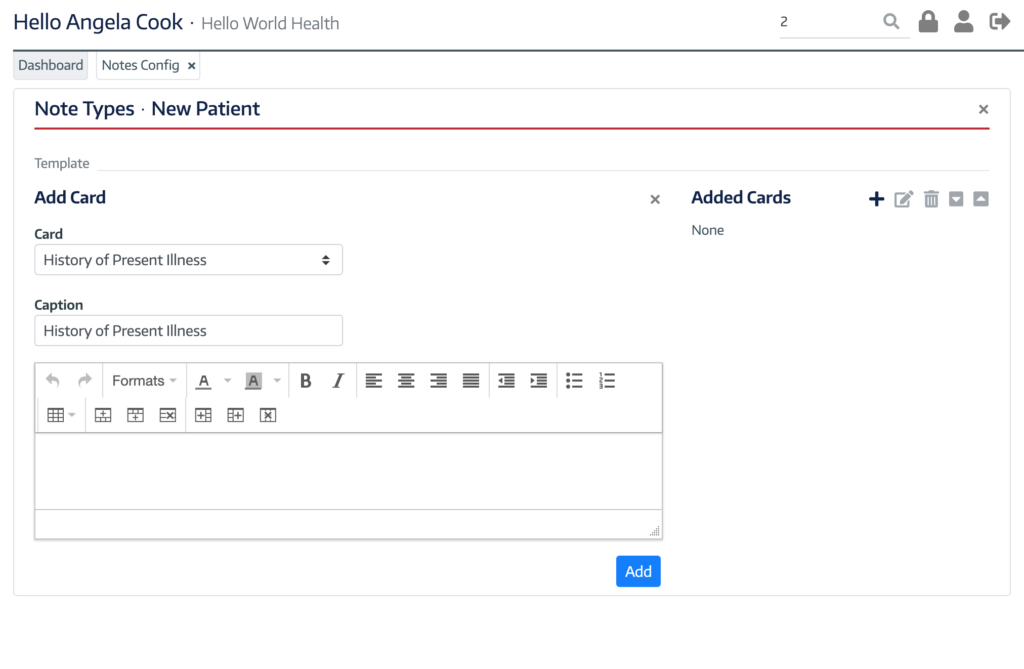Click the editor resize handle
Image resolution: width=1024 pixels, height=669 pixels.
pos(654,531)
